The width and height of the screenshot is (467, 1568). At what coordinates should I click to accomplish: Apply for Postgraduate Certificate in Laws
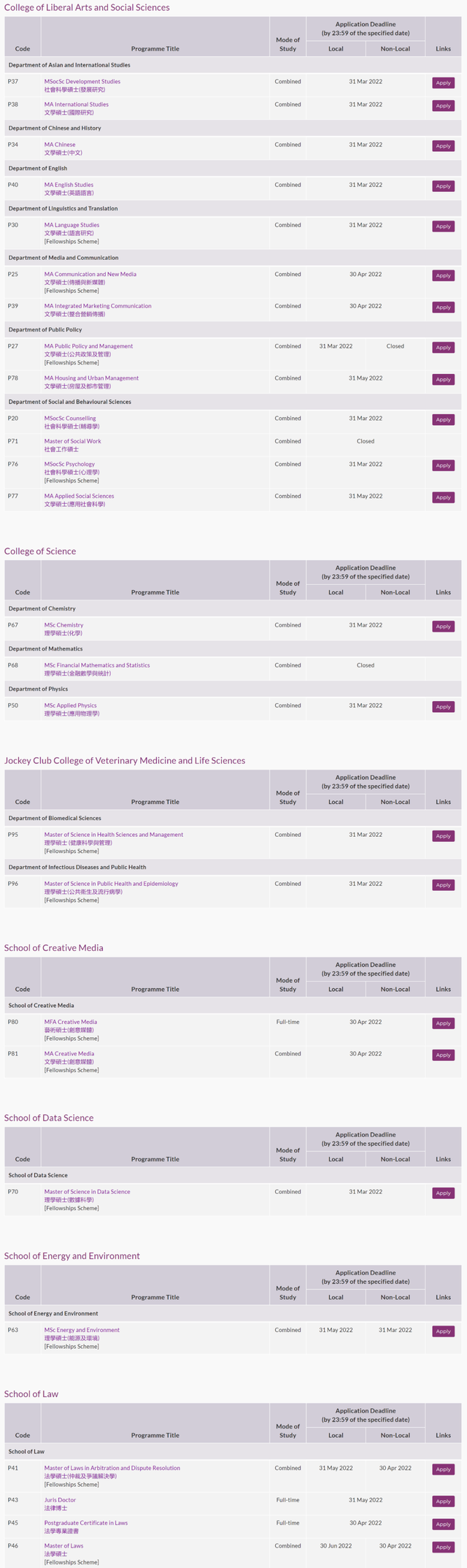click(443, 1524)
